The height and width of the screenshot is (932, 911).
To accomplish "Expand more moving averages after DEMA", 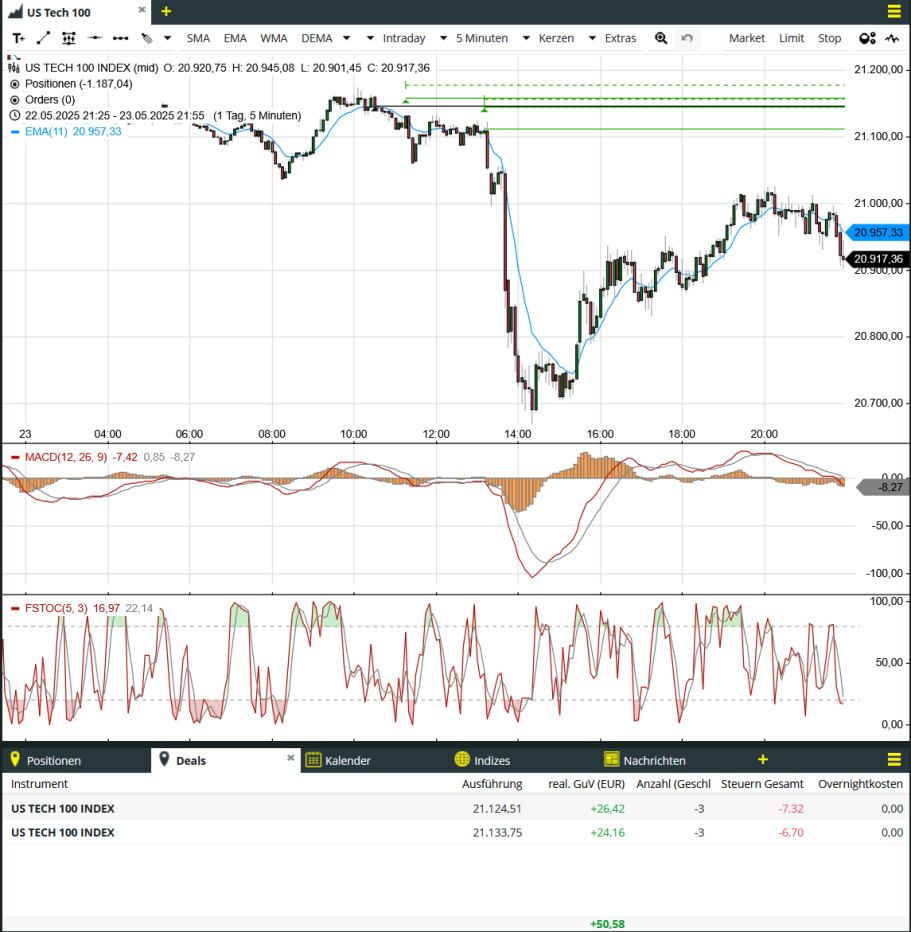I will pos(346,39).
